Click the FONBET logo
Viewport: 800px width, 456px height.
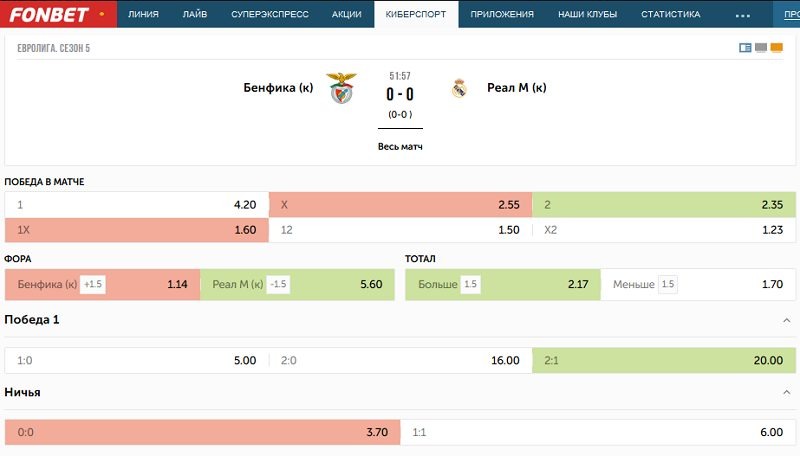coord(48,15)
